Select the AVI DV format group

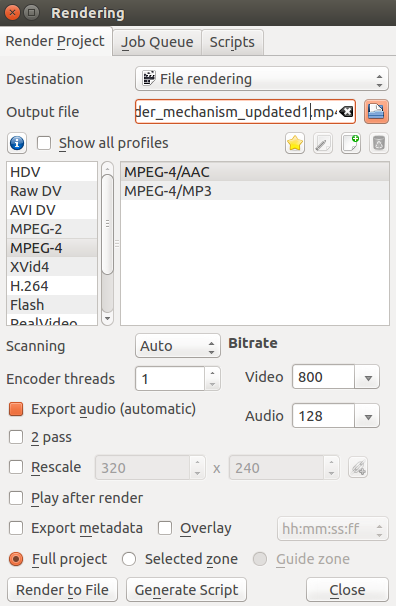point(52,210)
